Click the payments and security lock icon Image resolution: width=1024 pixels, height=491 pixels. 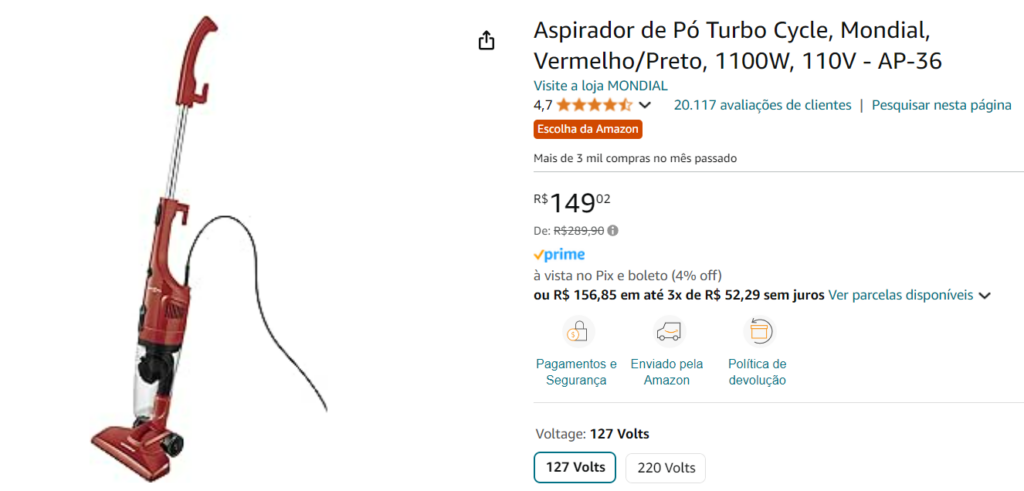tap(576, 330)
